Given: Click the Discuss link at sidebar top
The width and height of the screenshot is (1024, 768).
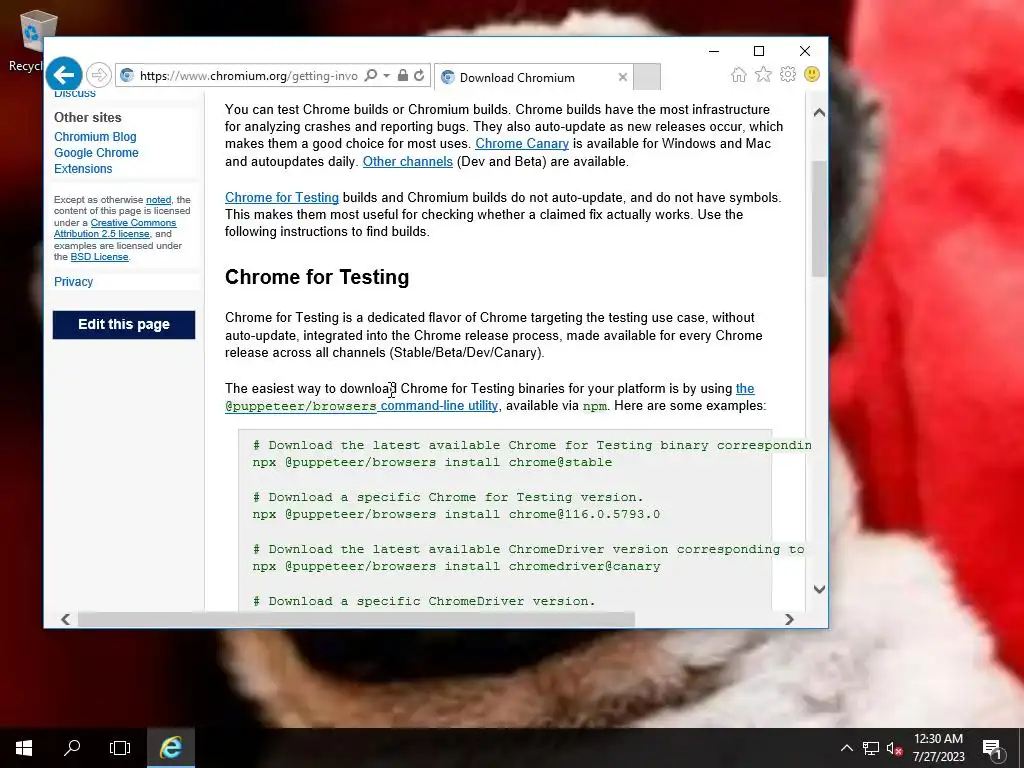Looking at the screenshot, I should 74,94.
